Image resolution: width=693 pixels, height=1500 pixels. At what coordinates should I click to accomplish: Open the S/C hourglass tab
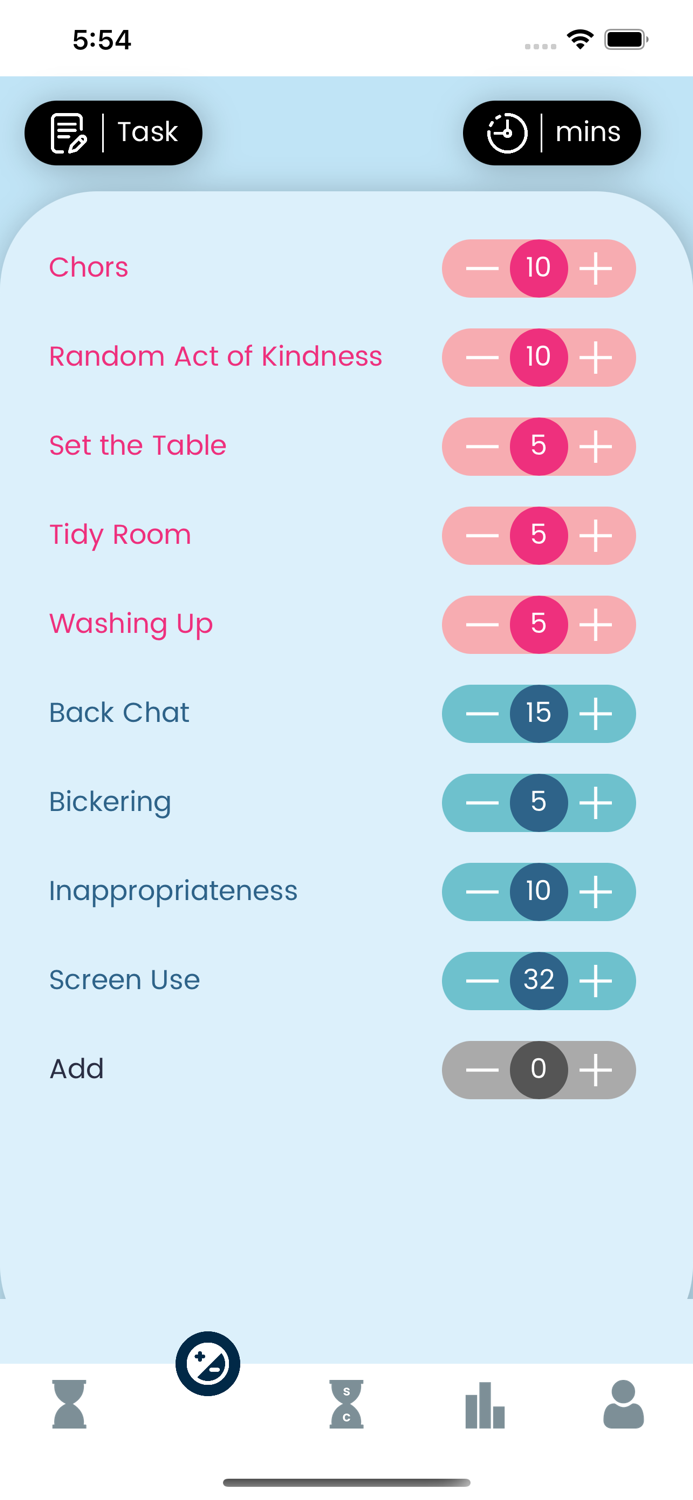point(346,1404)
